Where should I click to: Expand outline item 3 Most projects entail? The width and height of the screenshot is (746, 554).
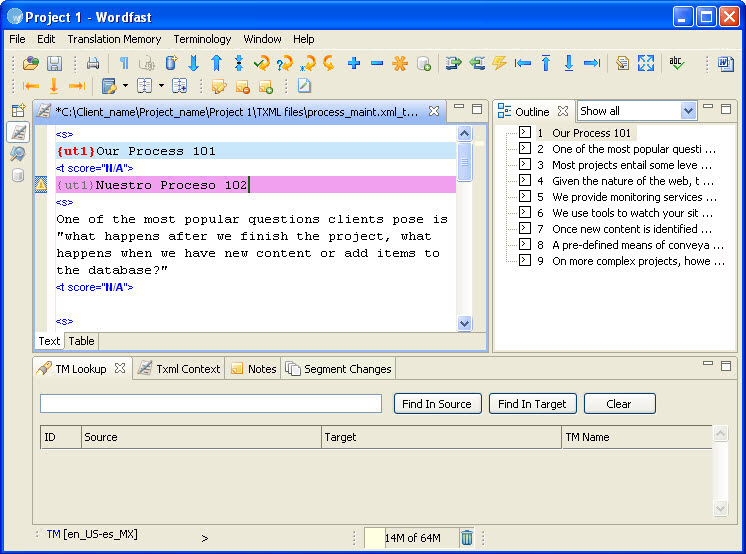524,165
